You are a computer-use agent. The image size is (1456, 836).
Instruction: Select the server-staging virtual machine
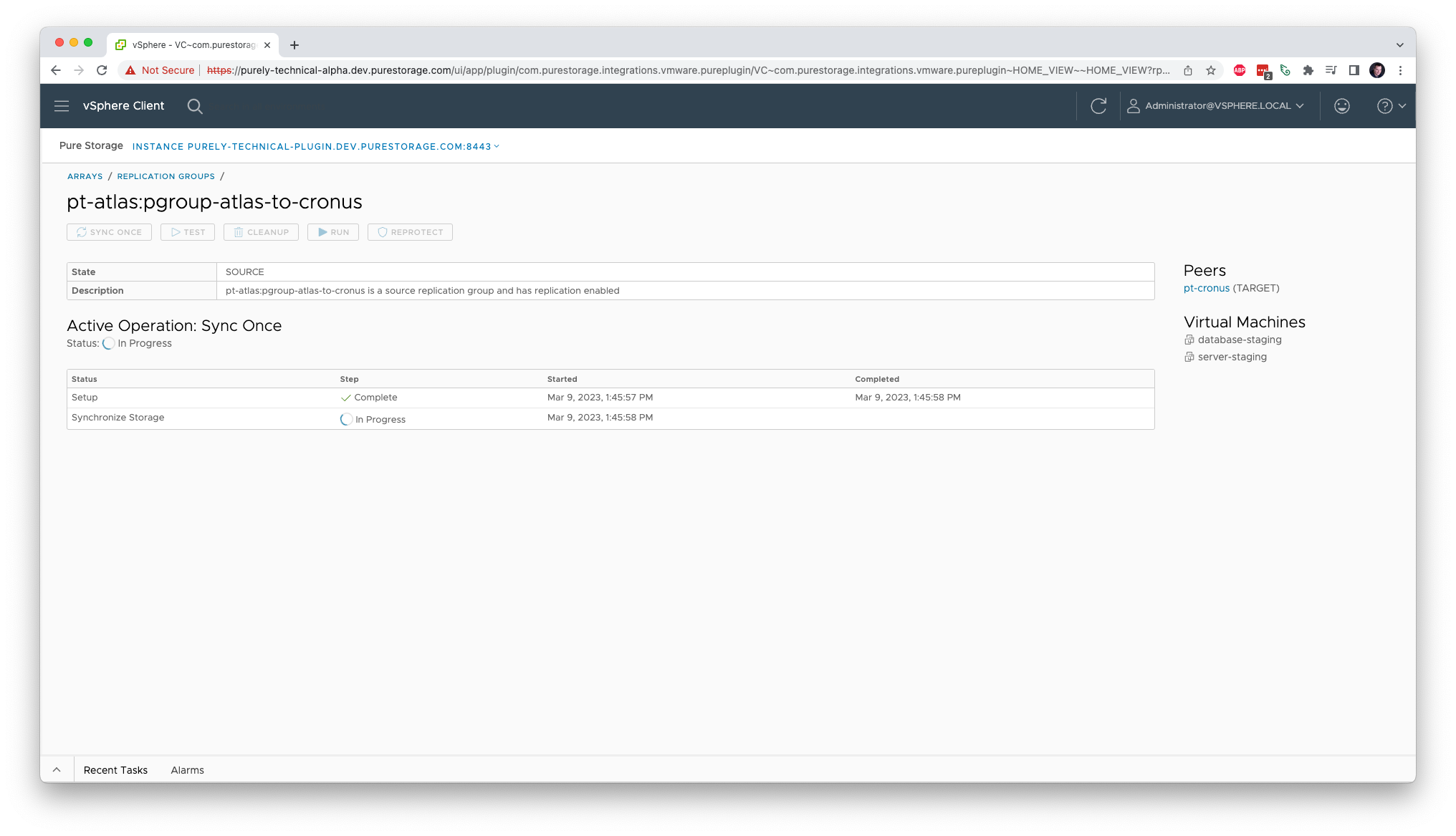pyautogui.click(x=1232, y=357)
